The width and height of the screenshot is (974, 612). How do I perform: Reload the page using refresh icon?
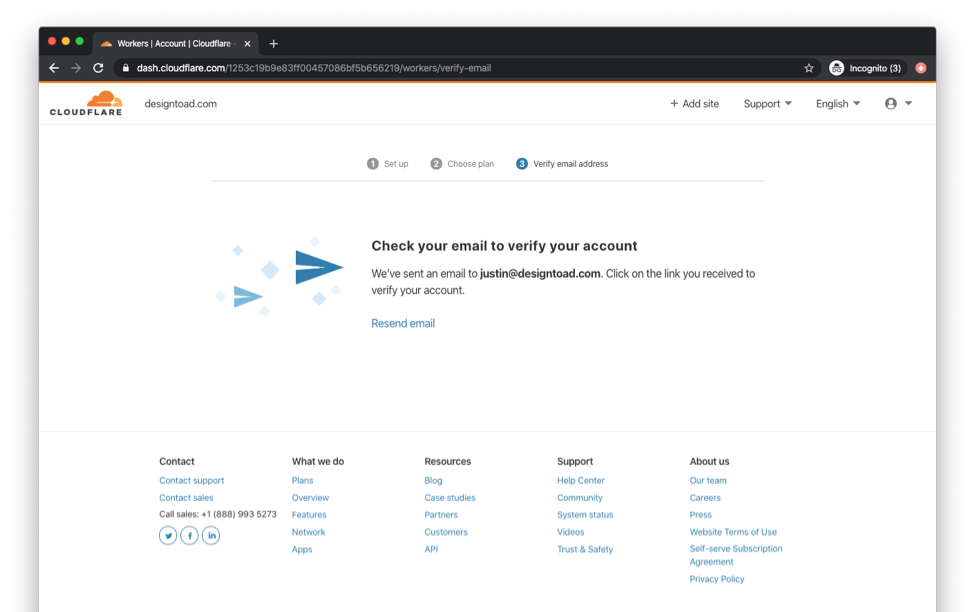click(98, 68)
